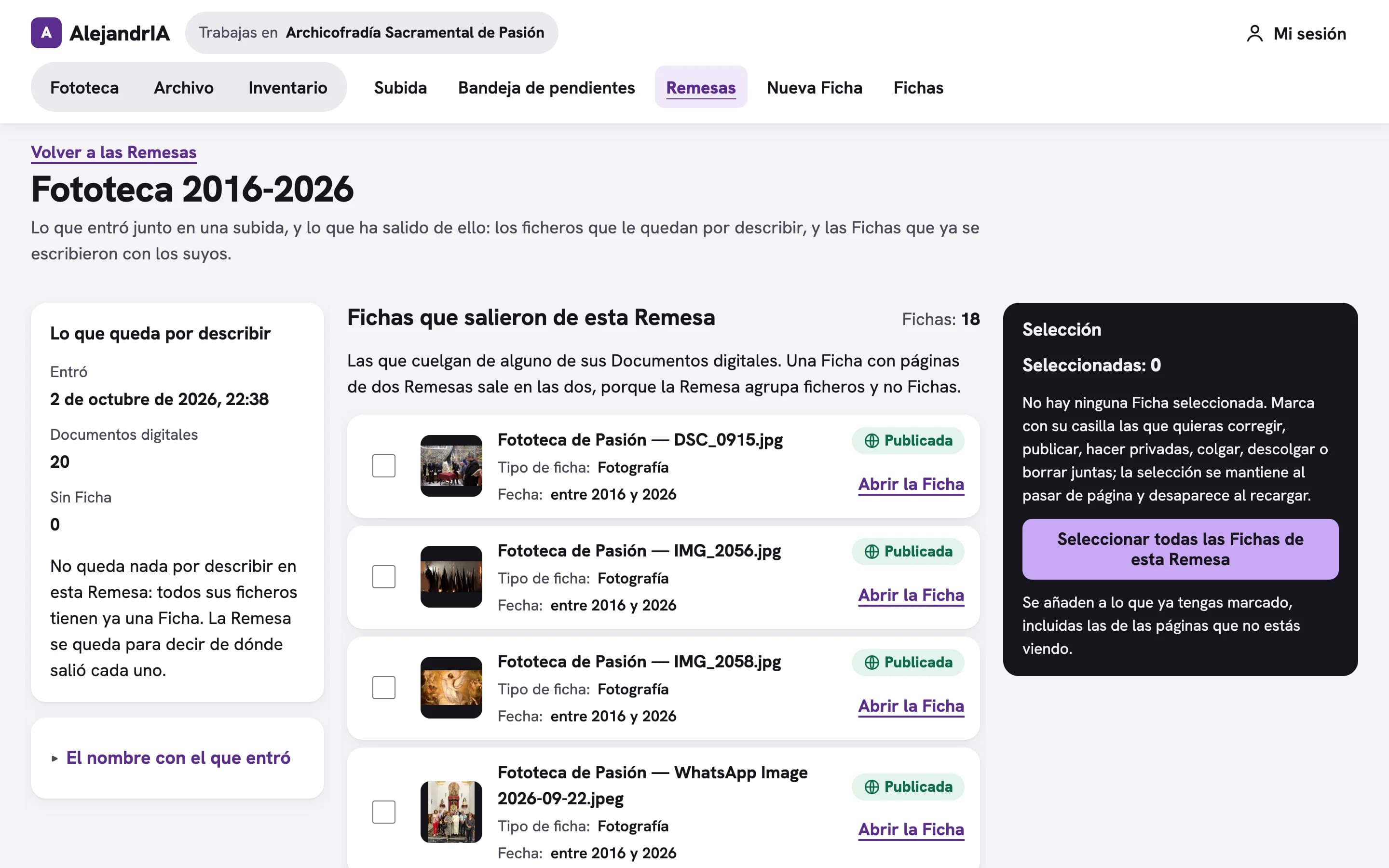Open the Fototeca section
Viewport: 1389px width, 868px height.
pos(84,87)
